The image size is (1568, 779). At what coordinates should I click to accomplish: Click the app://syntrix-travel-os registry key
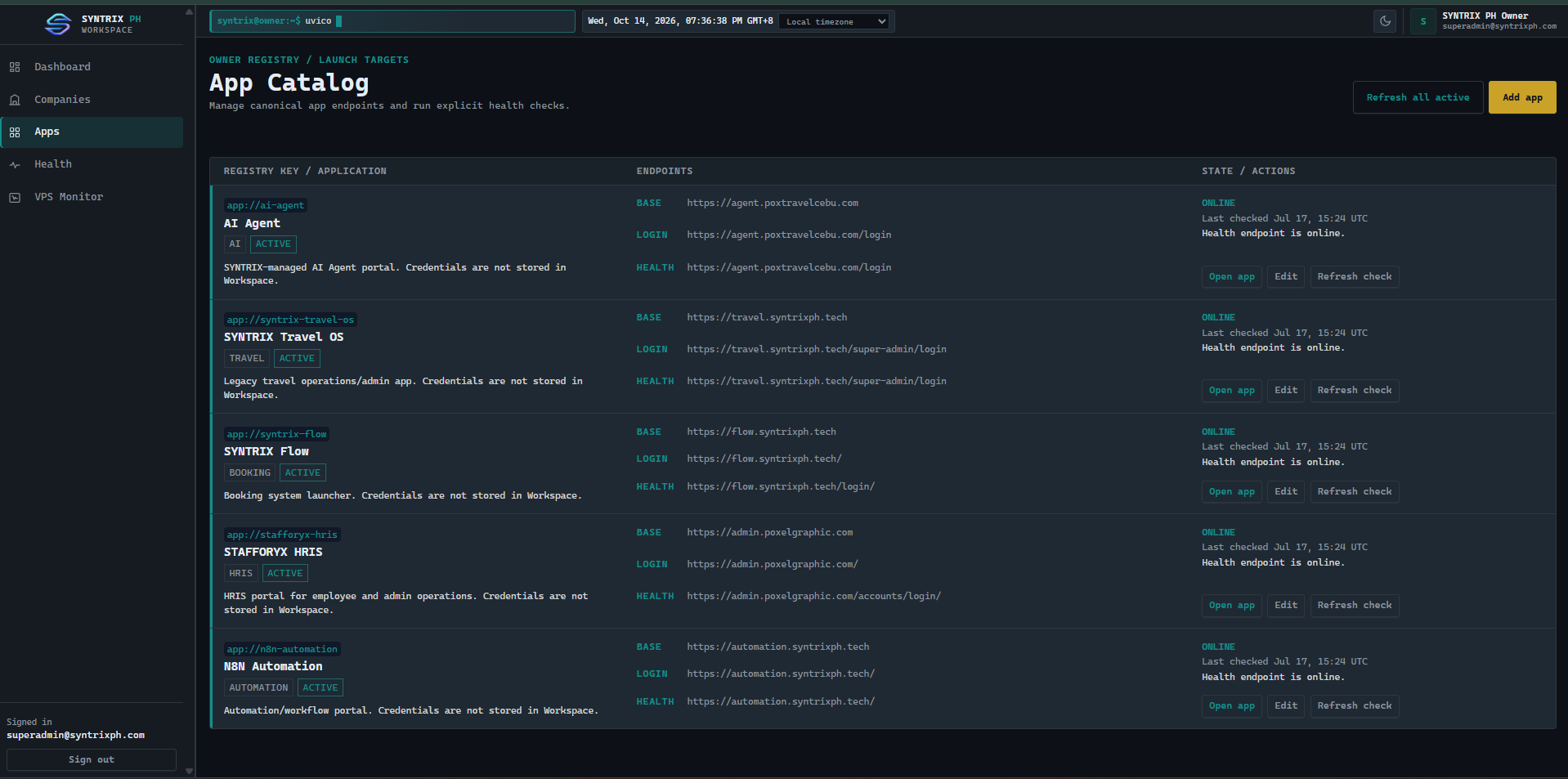point(290,320)
